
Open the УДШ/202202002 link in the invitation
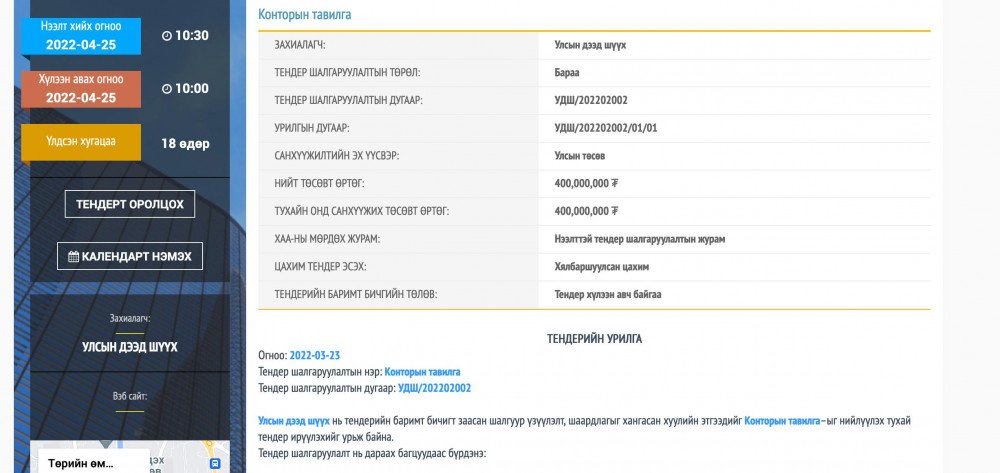click(434, 388)
